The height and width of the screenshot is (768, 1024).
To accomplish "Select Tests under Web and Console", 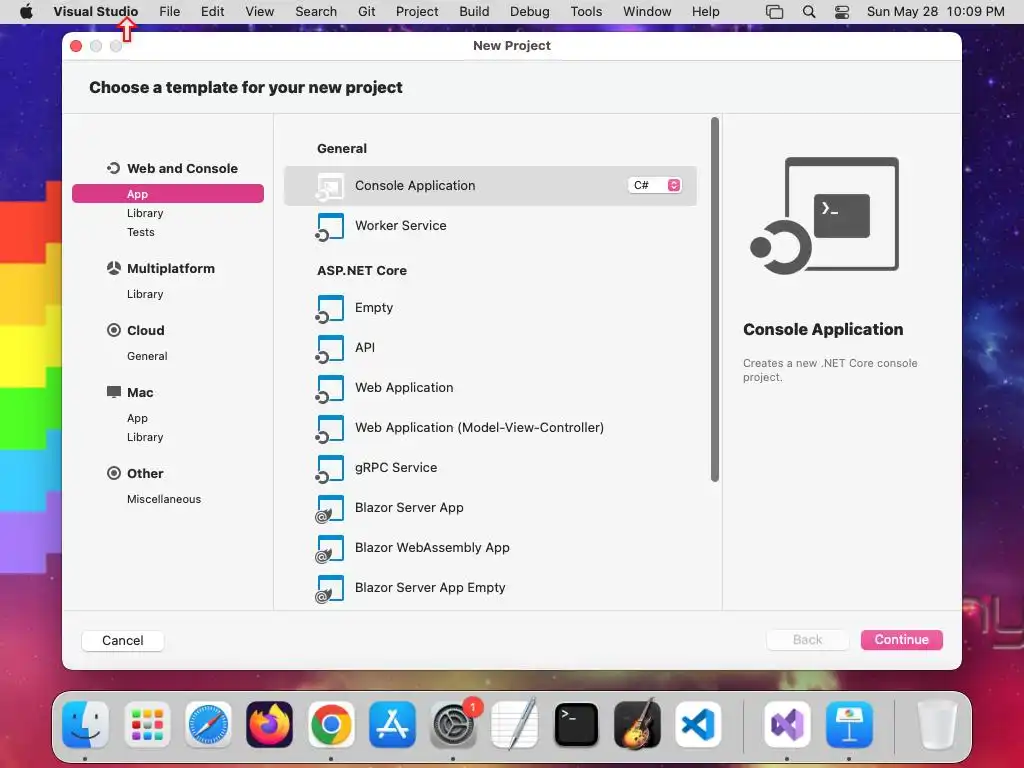I will 140,232.
